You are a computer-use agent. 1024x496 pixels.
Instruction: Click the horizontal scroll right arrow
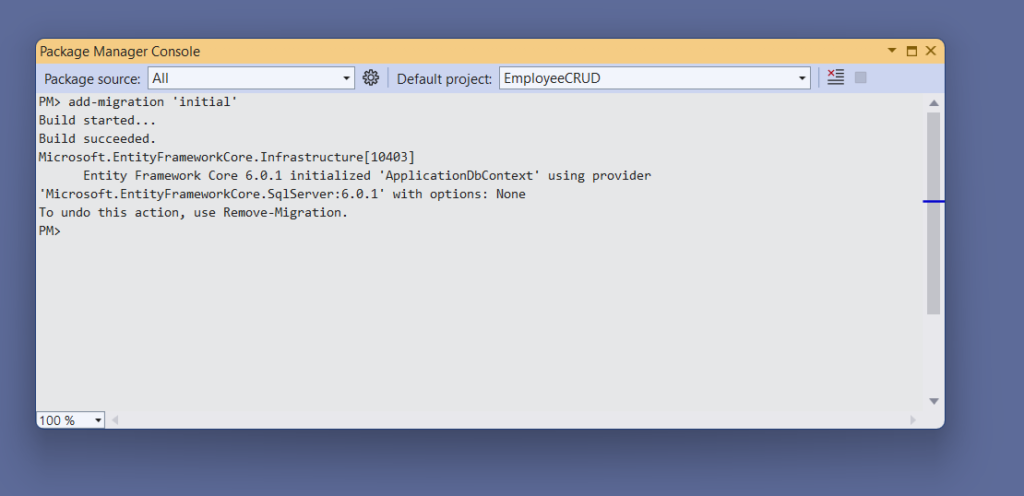pos(912,421)
